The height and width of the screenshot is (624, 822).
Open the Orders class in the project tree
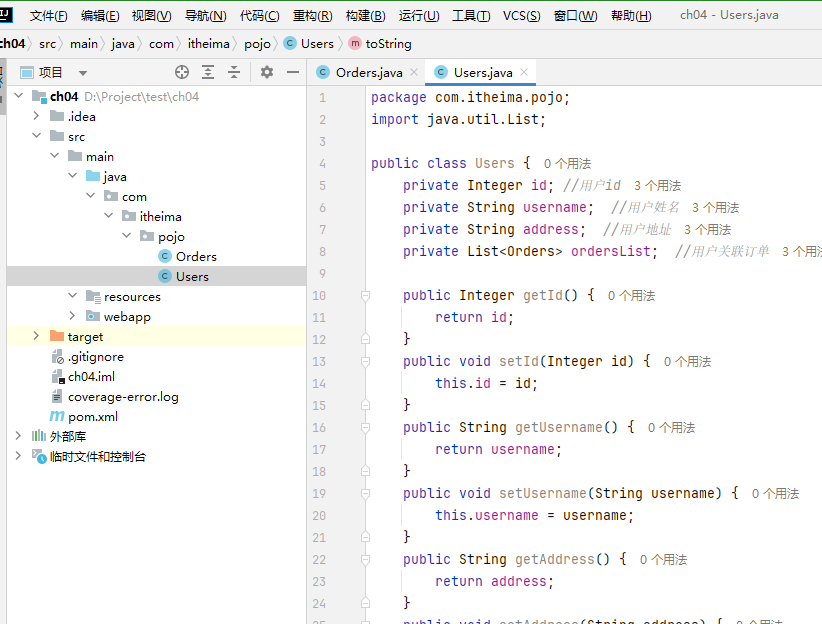point(196,256)
